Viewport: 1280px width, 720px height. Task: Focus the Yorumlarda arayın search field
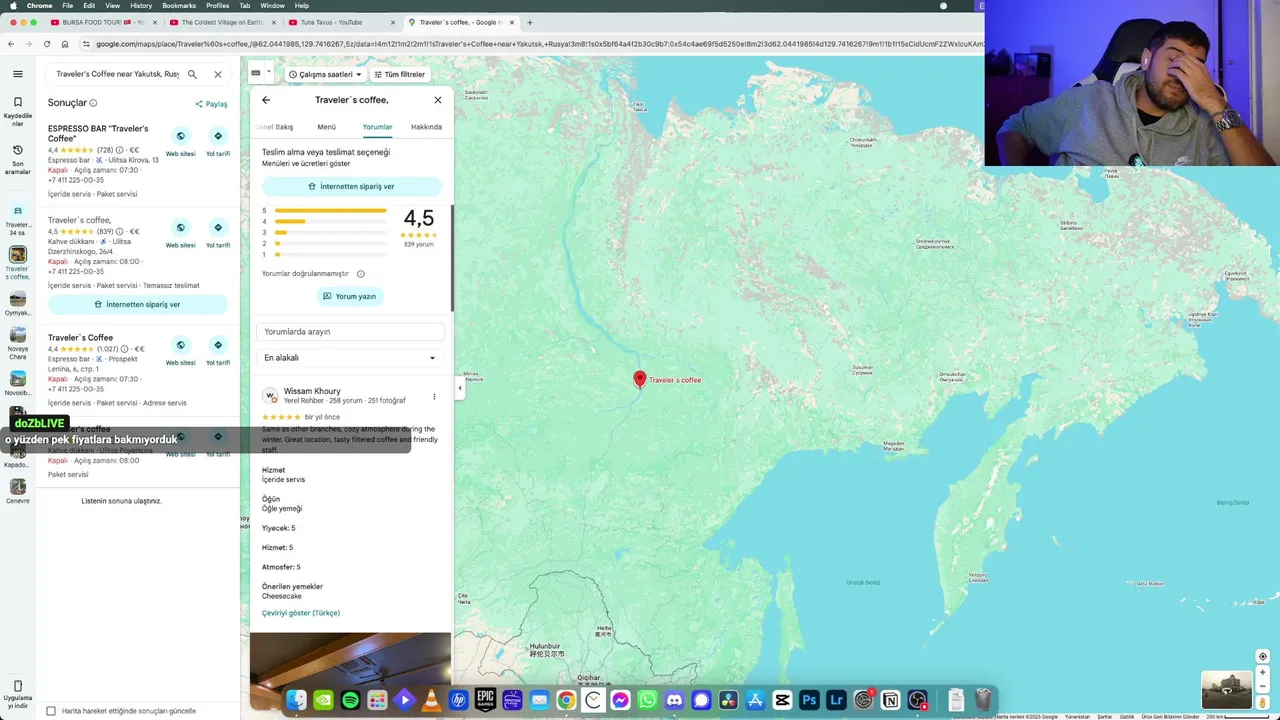[x=350, y=331]
